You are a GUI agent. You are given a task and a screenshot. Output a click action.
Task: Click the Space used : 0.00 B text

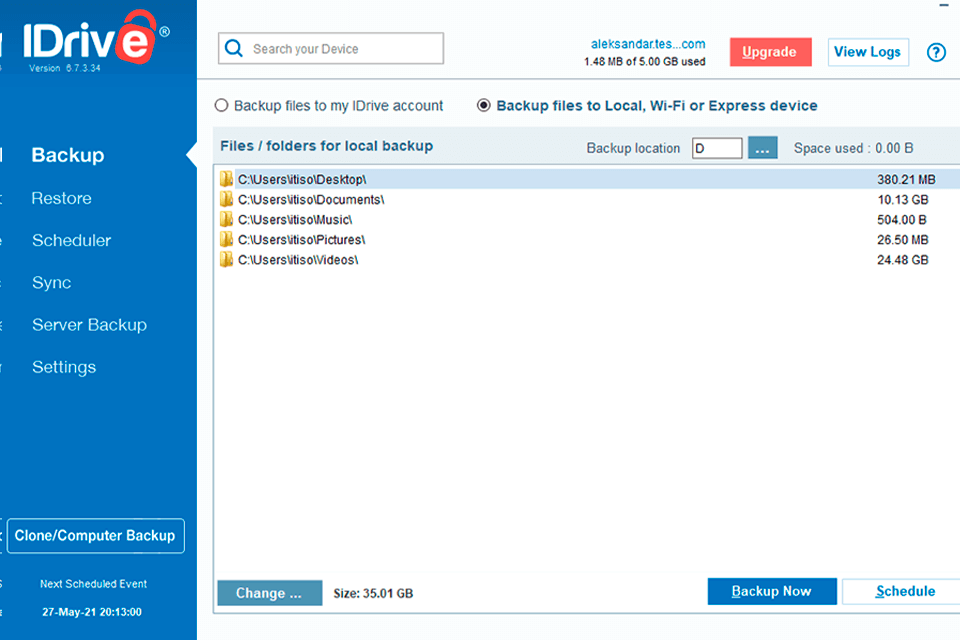click(x=853, y=148)
